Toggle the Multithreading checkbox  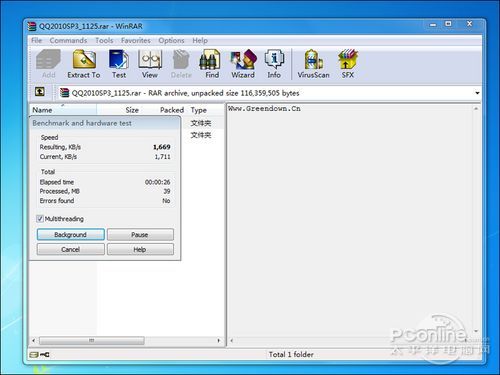pyautogui.click(x=40, y=219)
